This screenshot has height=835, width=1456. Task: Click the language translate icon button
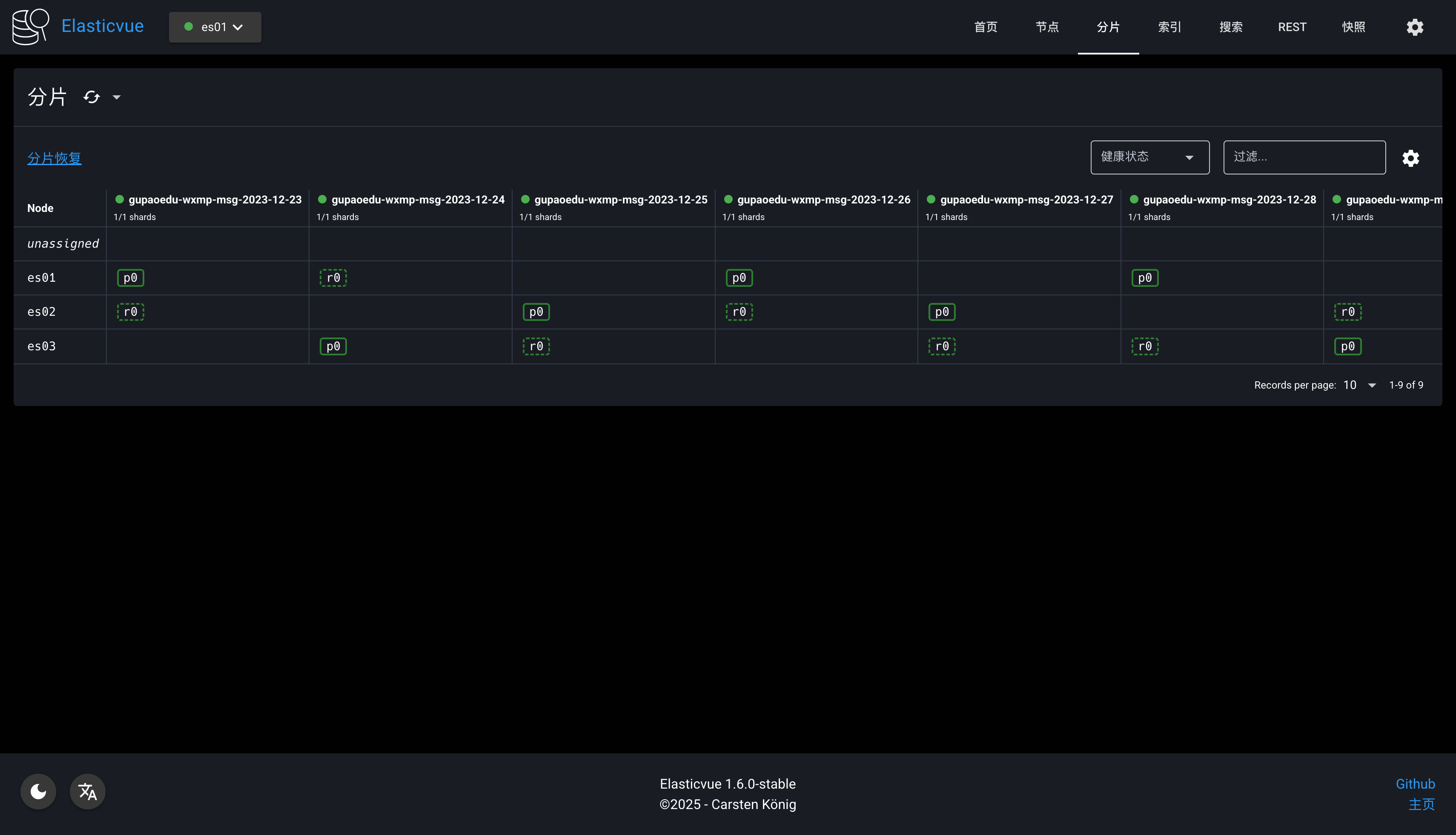click(87, 792)
